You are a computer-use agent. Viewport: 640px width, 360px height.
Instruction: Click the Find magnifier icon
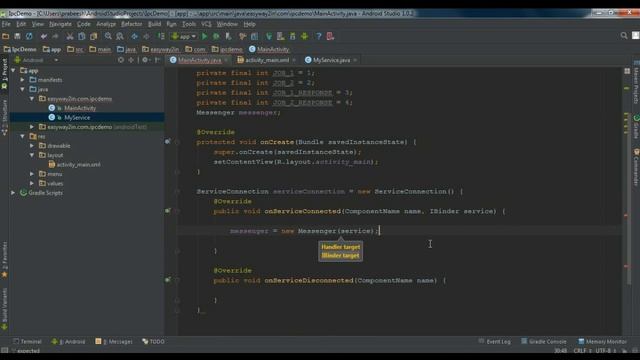[x=108, y=36]
